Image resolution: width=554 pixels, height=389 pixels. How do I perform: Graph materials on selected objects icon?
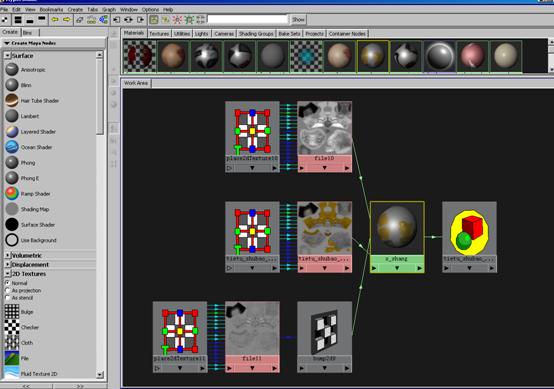(103, 20)
